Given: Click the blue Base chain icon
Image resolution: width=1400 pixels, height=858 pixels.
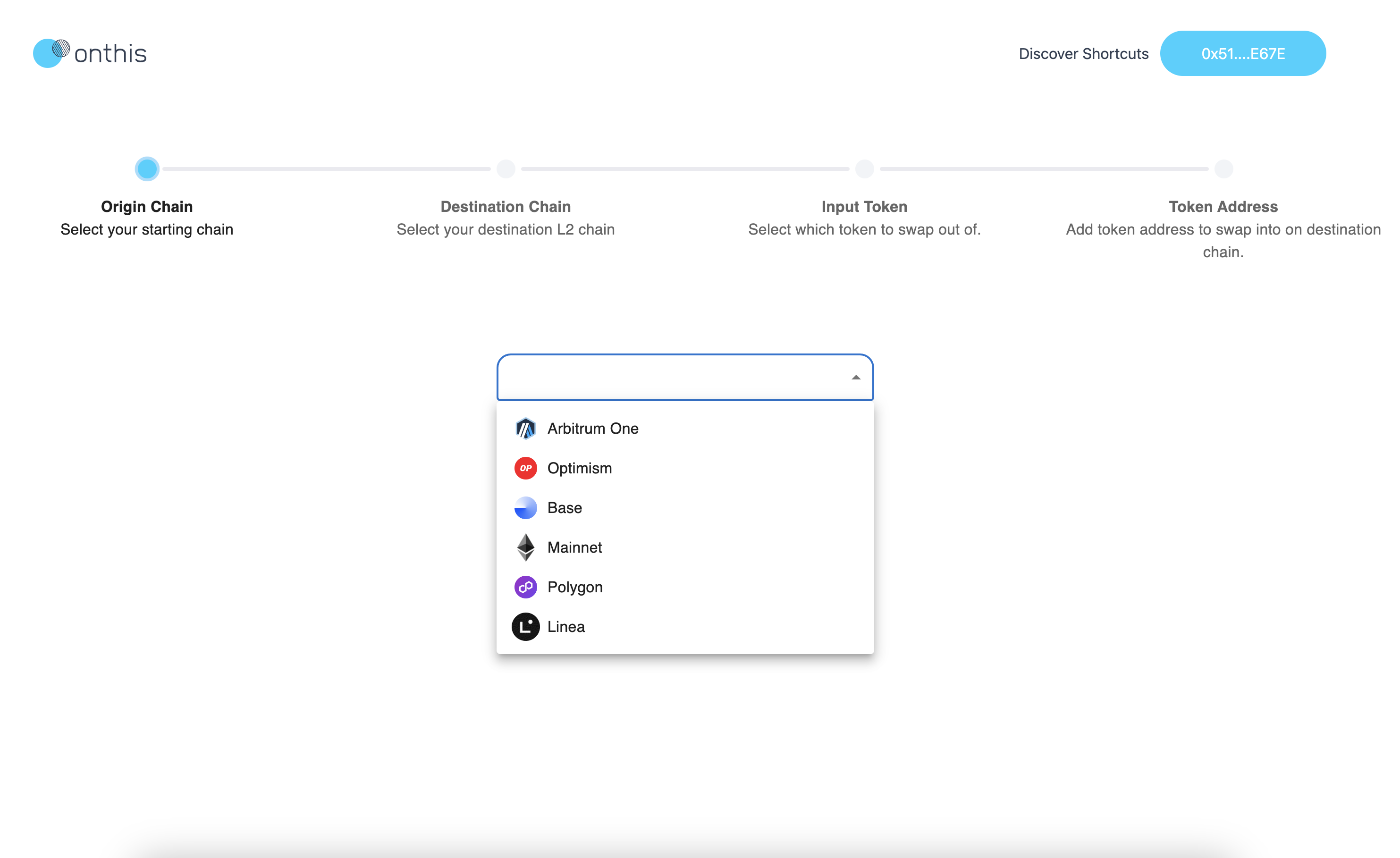Looking at the screenshot, I should (525, 507).
